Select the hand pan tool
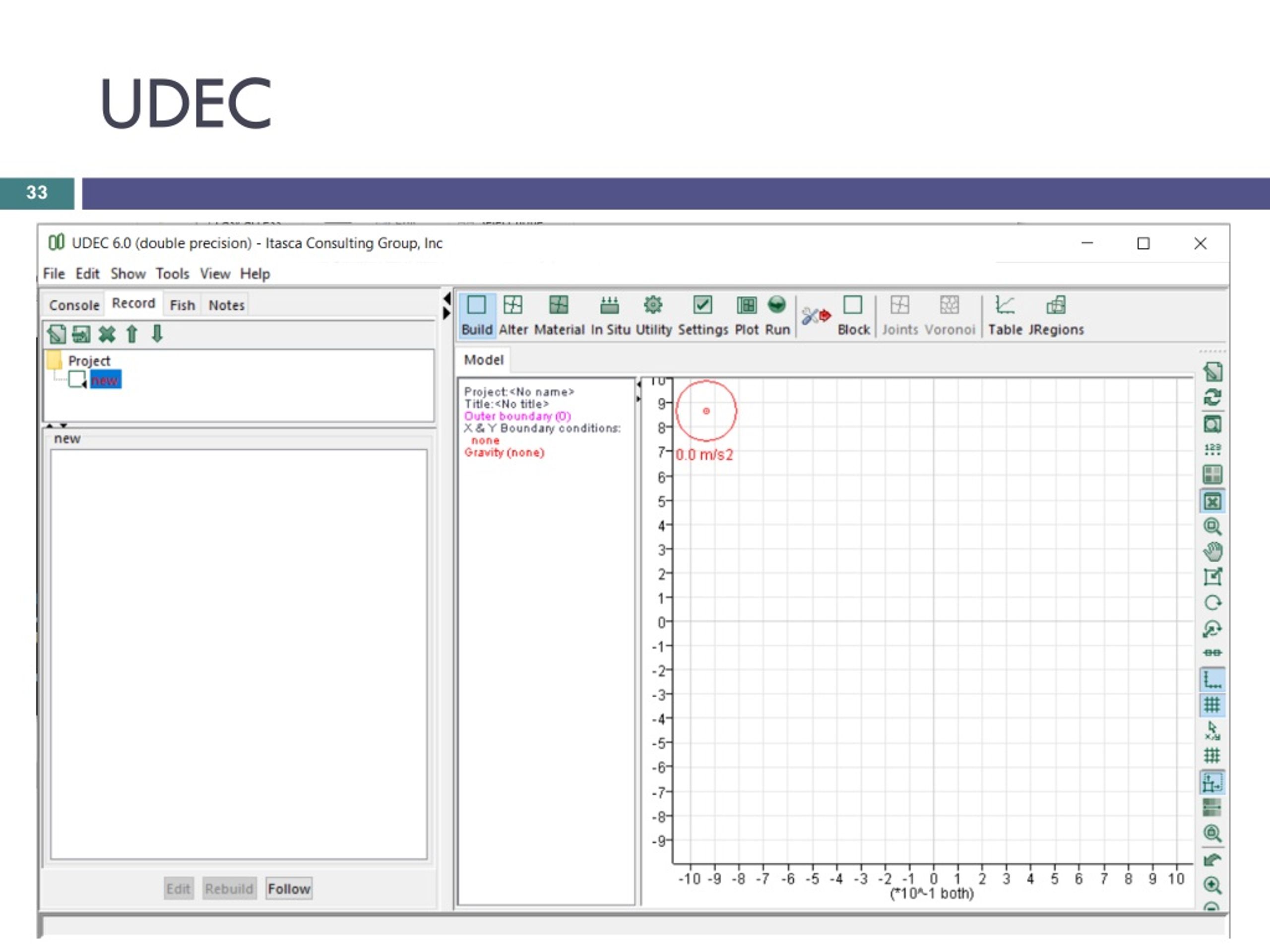The width and height of the screenshot is (1270, 952). pyautogui.click(x=1212, y=551)
